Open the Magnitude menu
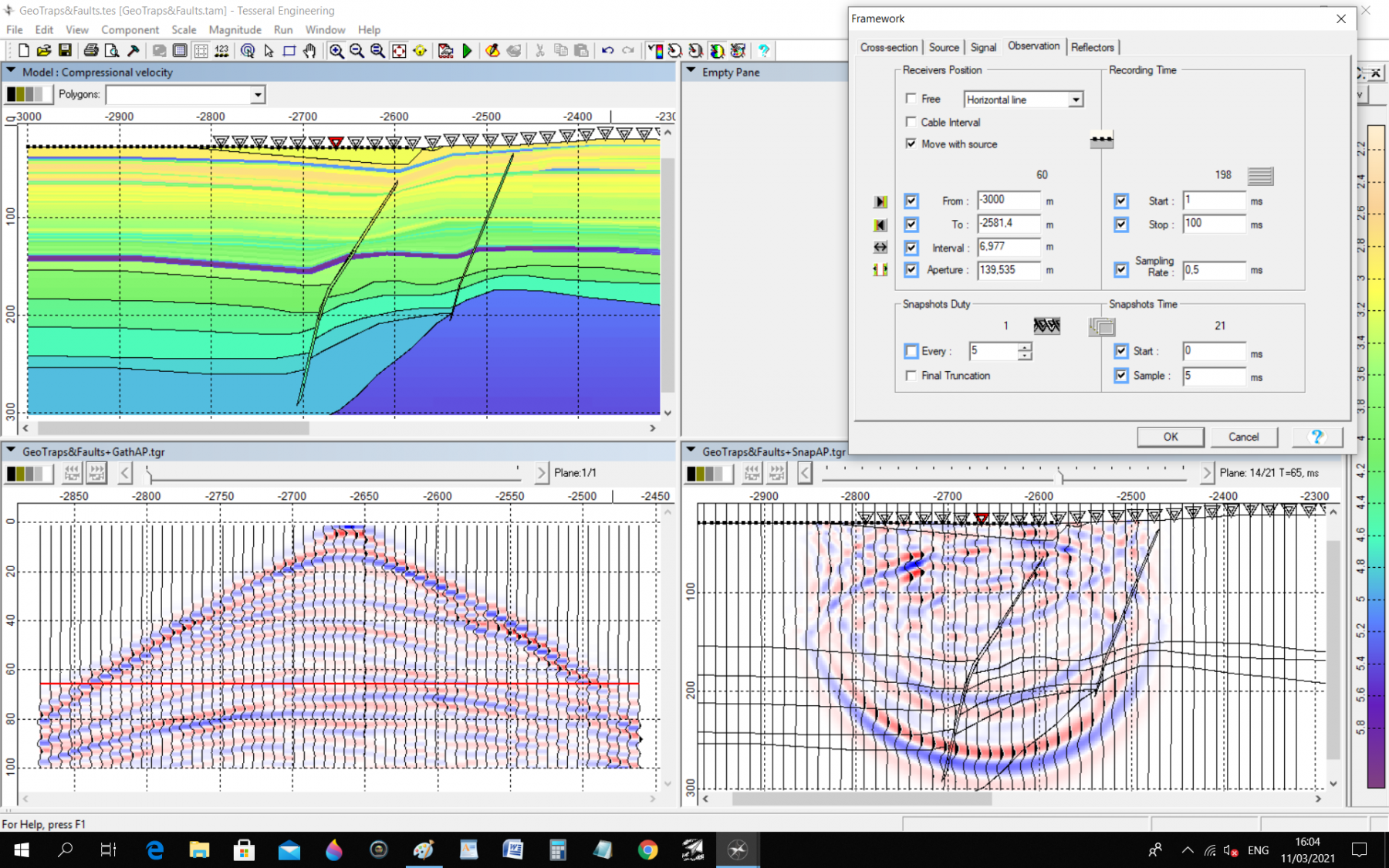Viewport: 1389px width, 868px height. tap(235, 29)
